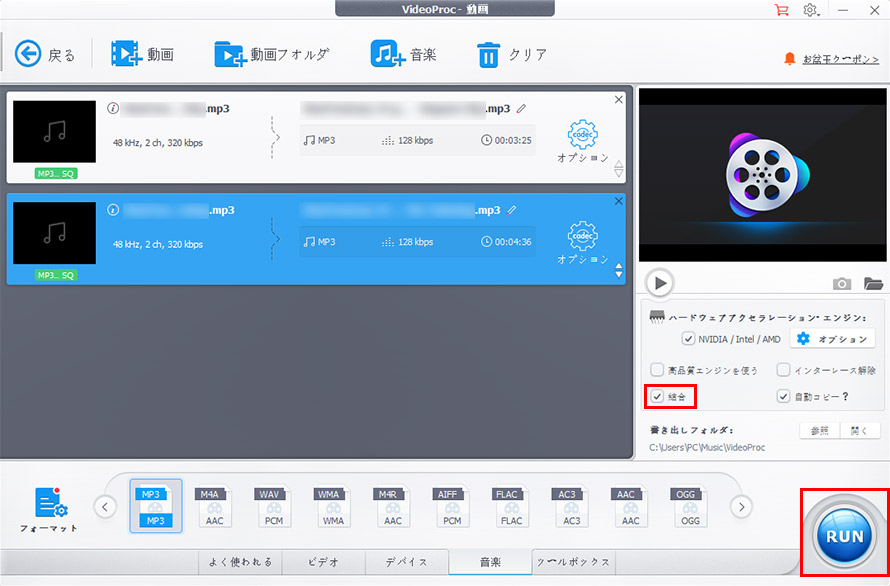Click the VideoProc preview video area

tap(762, 175)
